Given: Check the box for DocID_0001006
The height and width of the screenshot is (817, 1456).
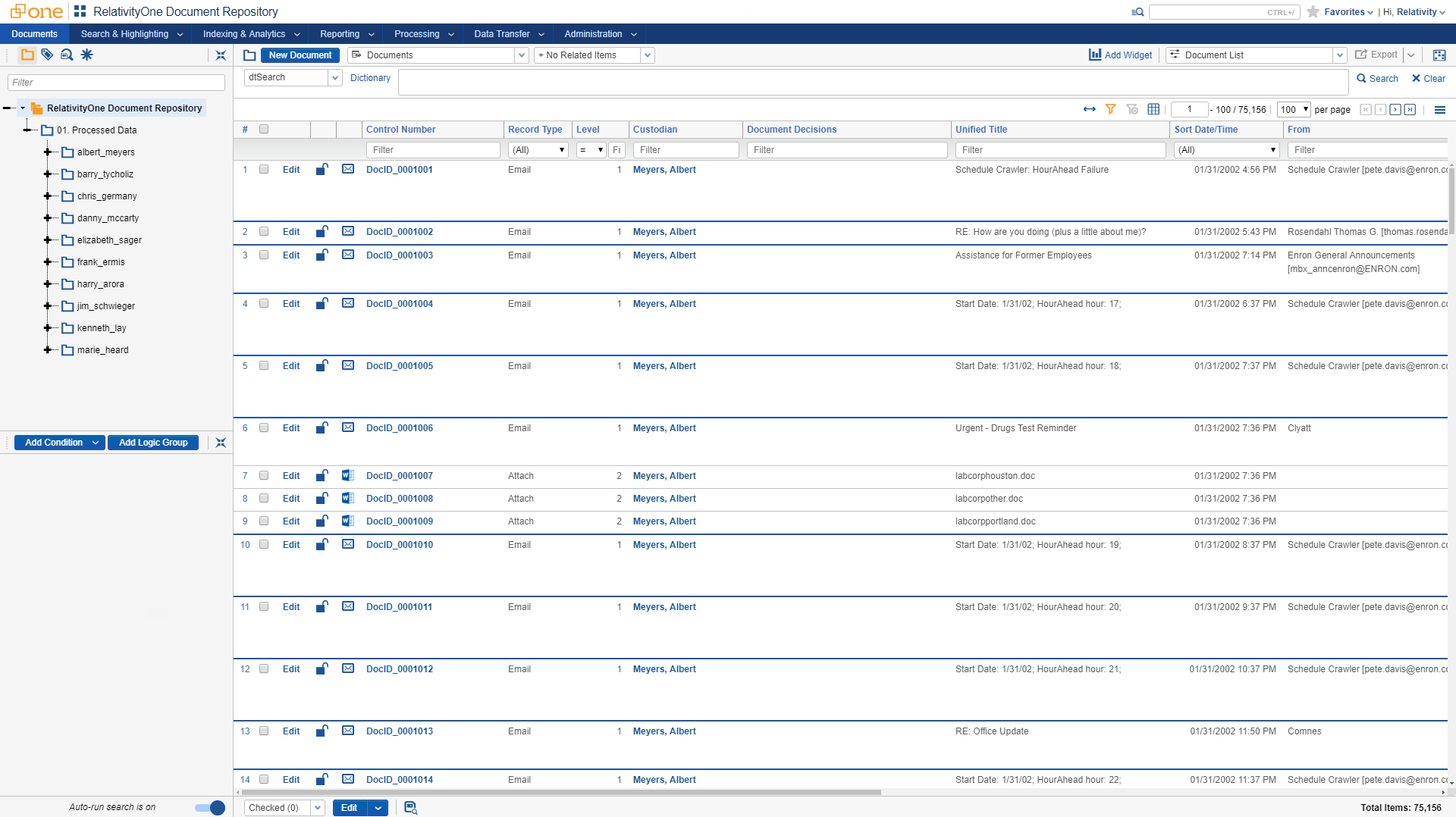Looking at the screenshot, I should click(x=264, y=427).
